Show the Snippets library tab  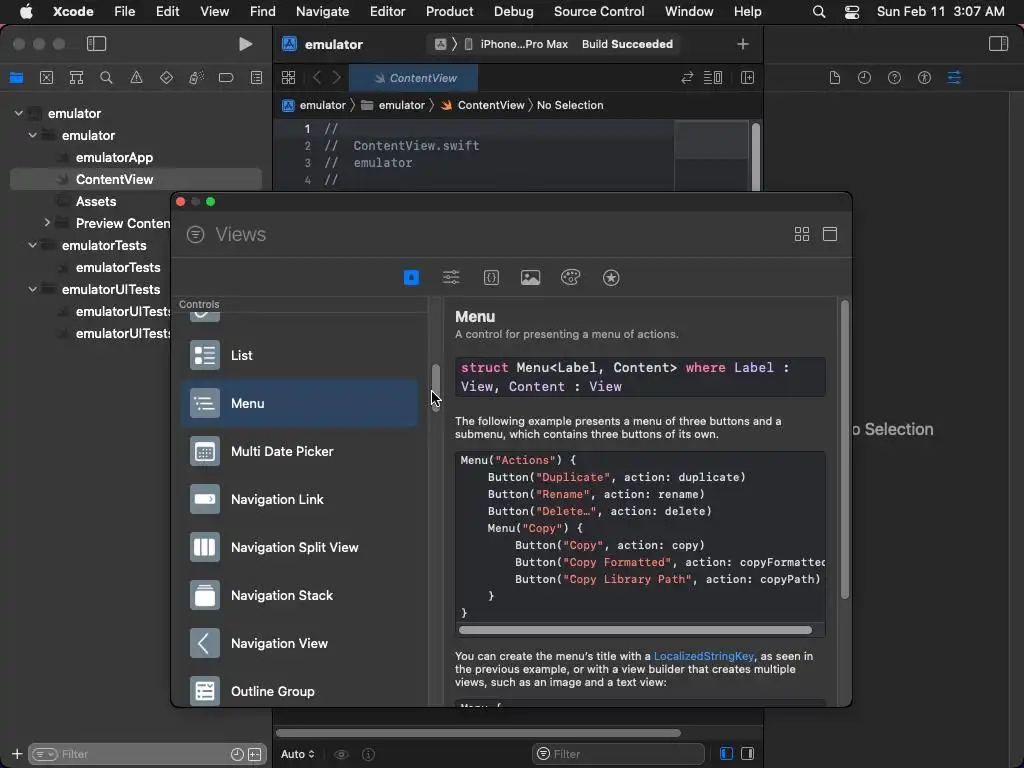point(491,278)
